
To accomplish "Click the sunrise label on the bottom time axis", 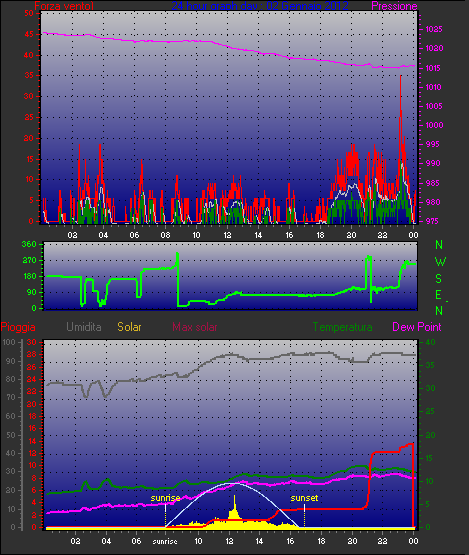I will pyautogui.click(x=165, y=542).
